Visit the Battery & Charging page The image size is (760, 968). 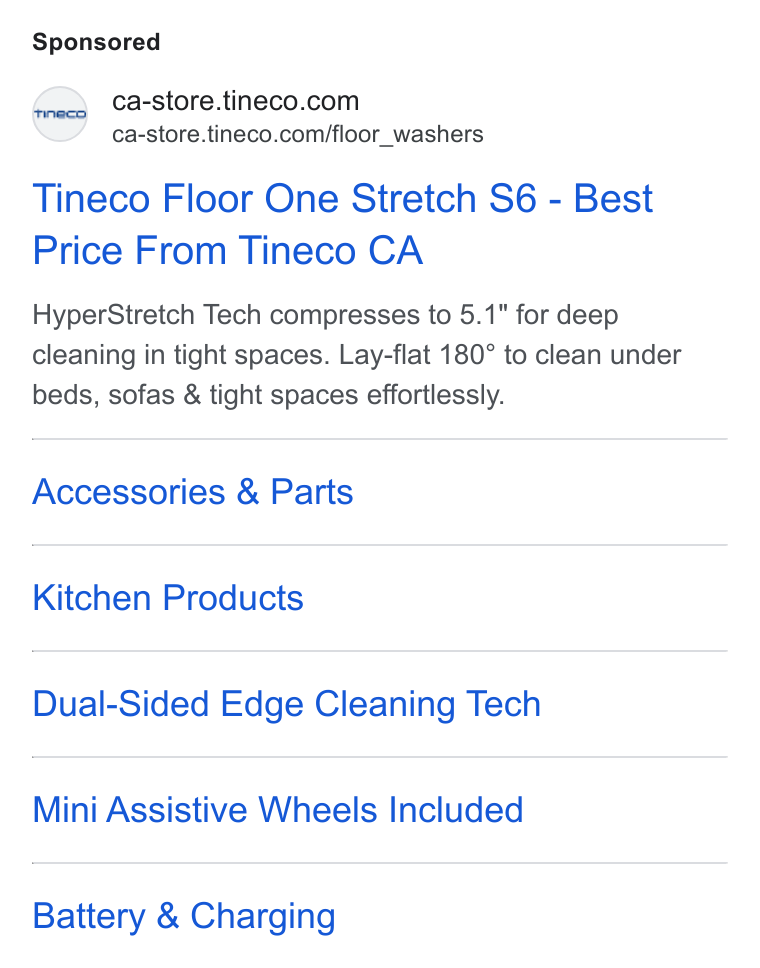click(184, 917)
